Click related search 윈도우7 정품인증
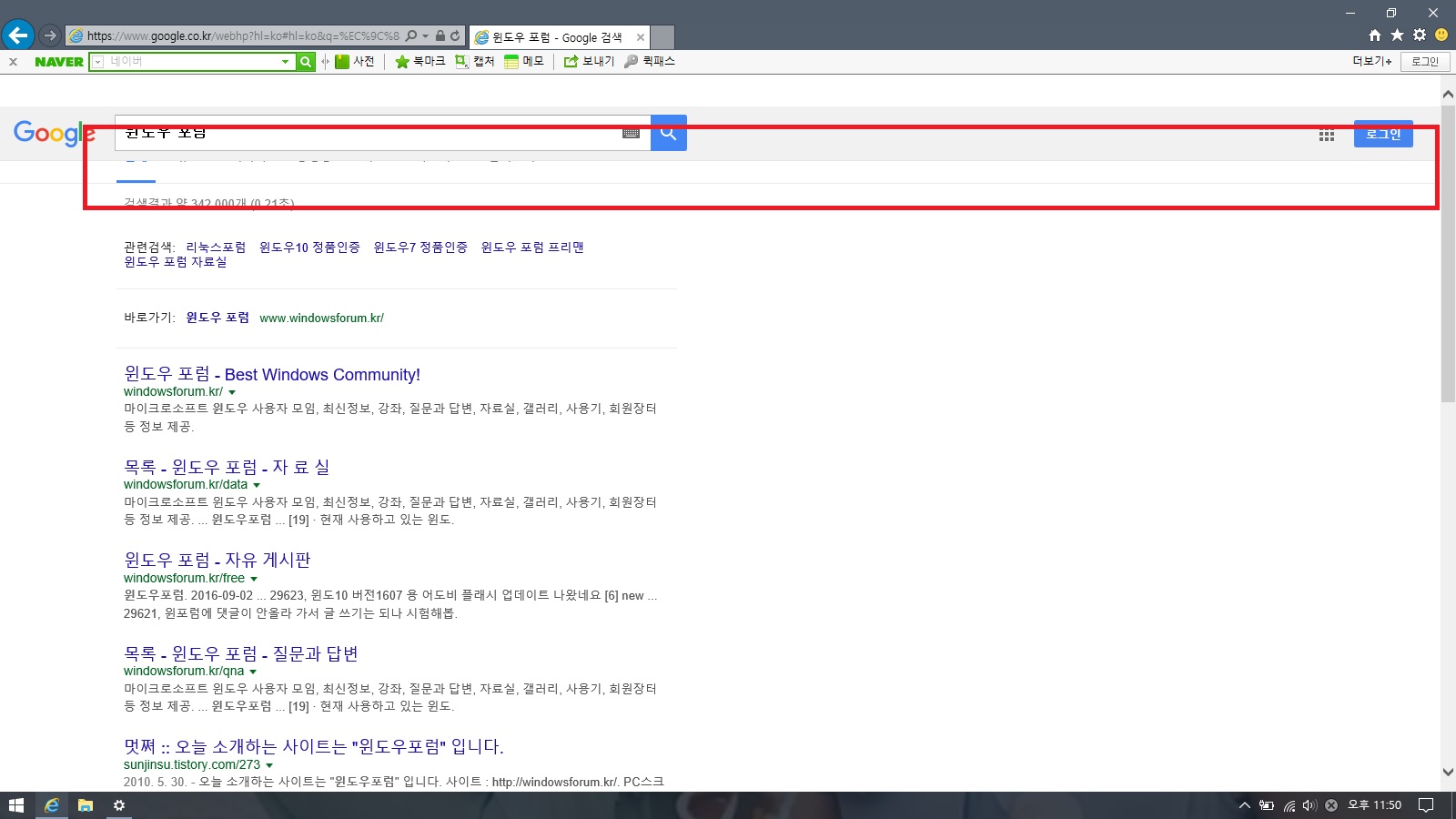Image resolution: width=1456 pixels, height=819 pixels. [x=420, y=247]
